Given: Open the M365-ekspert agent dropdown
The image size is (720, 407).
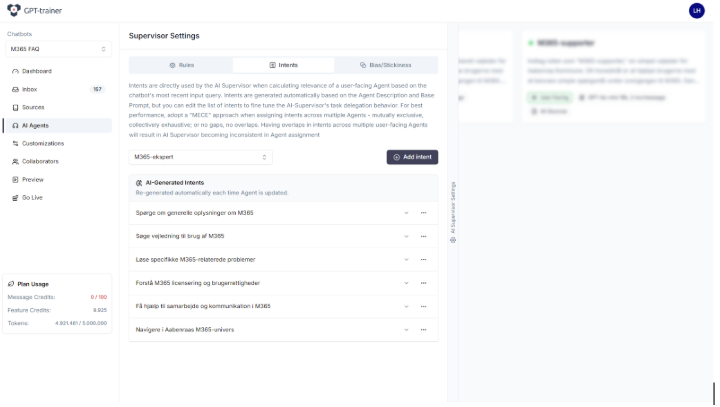Looking at the screenshot, I should pyautogui.click(x=200, y=157).
